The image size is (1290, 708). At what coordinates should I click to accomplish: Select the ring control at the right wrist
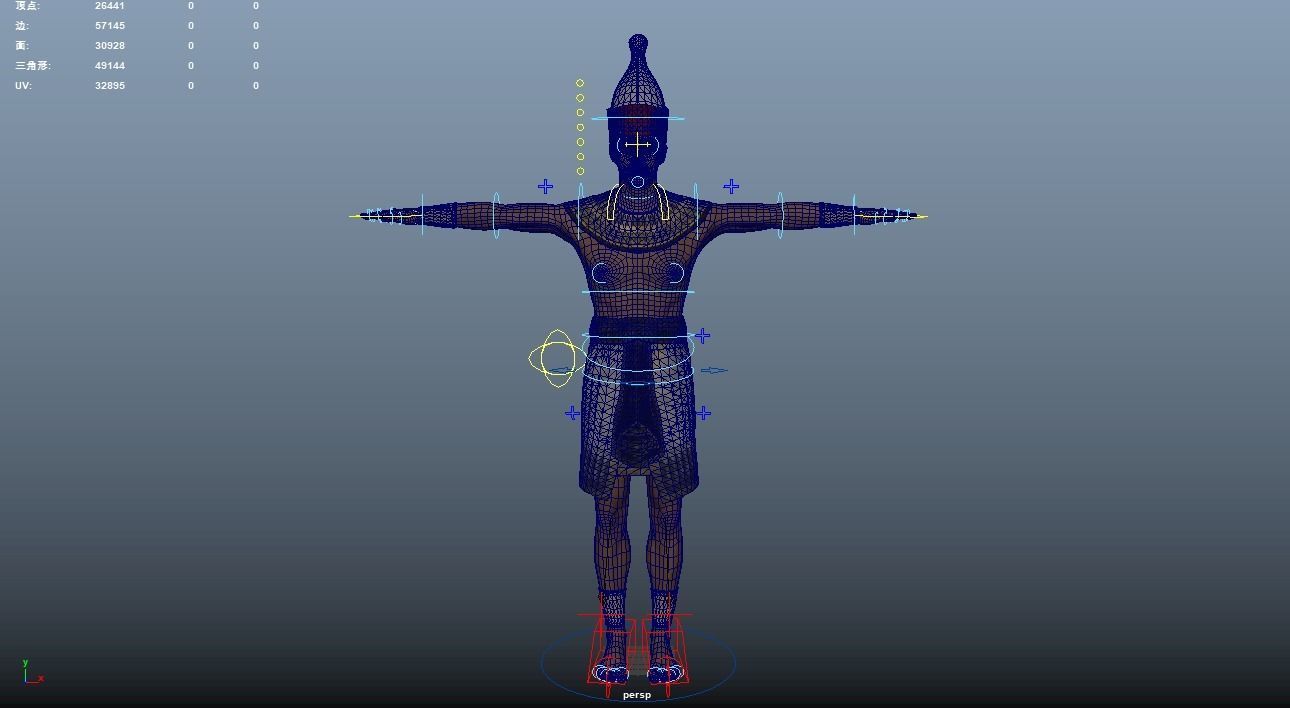[854, 215]
